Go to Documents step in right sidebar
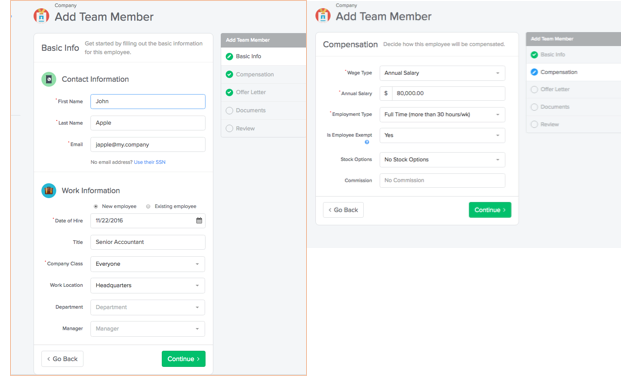The width and height of the screenshot is (633, 381). click(x=573, y=107)
